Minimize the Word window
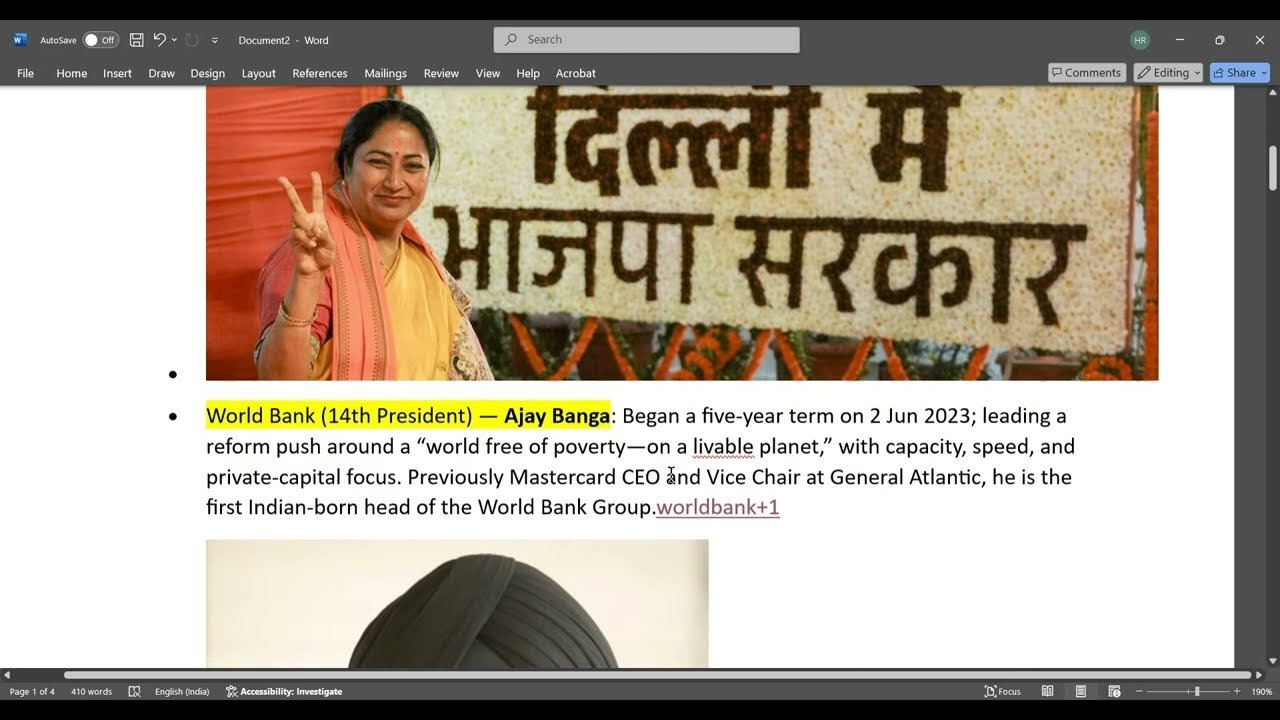Viewport: 1280px width, 720px height. point(1180,40)
